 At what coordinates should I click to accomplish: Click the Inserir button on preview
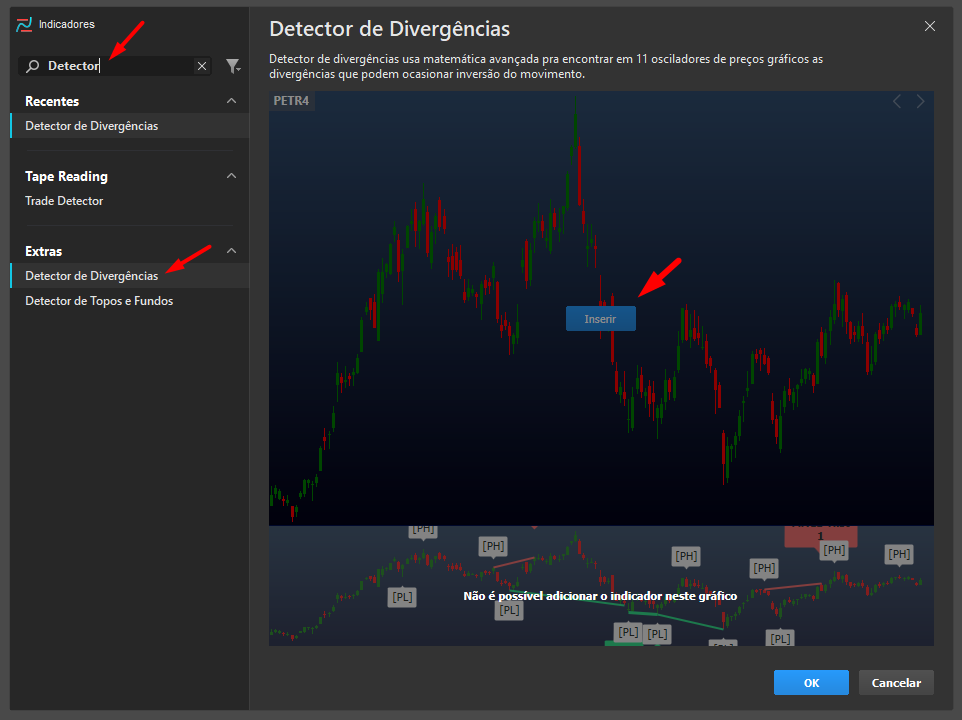[x=601, y=319]
